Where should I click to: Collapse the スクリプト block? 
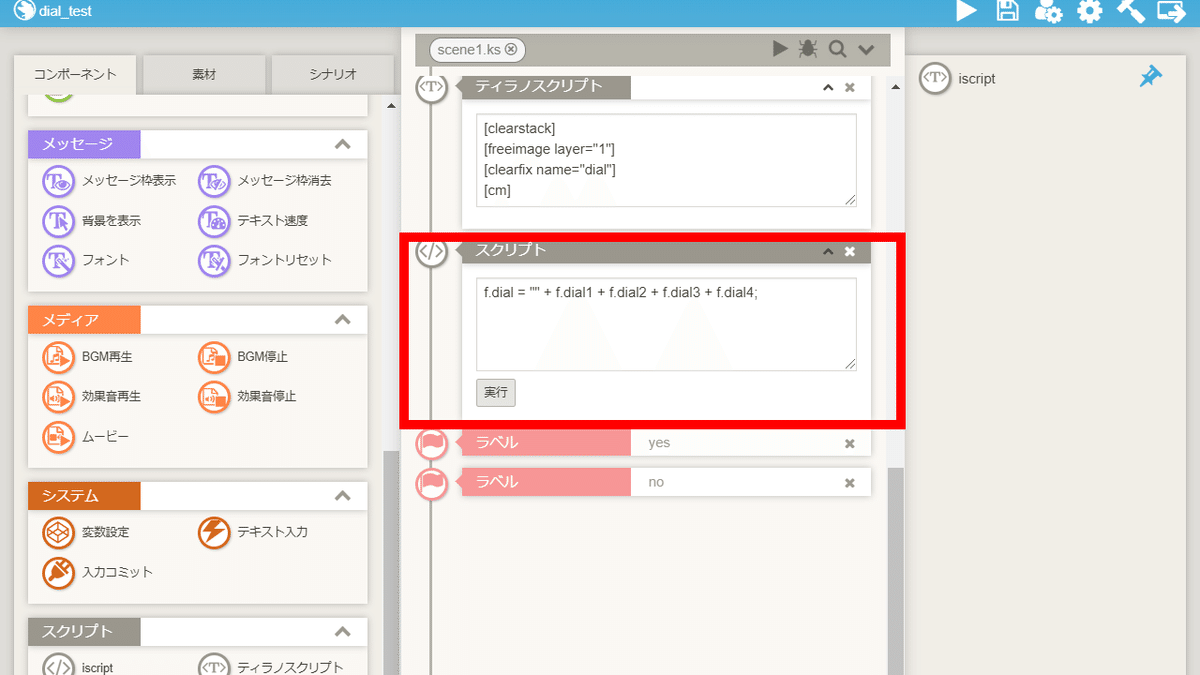828,251
